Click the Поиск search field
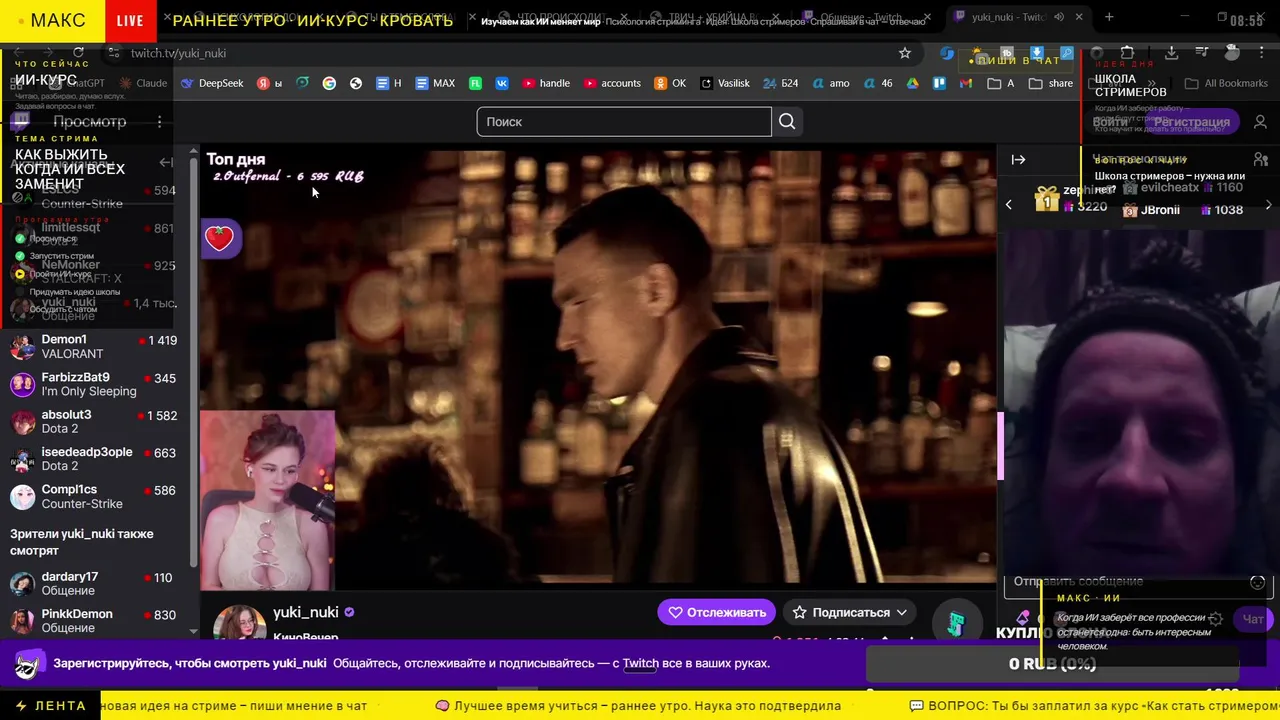1280x720 pixels. [x=624, y=122]
